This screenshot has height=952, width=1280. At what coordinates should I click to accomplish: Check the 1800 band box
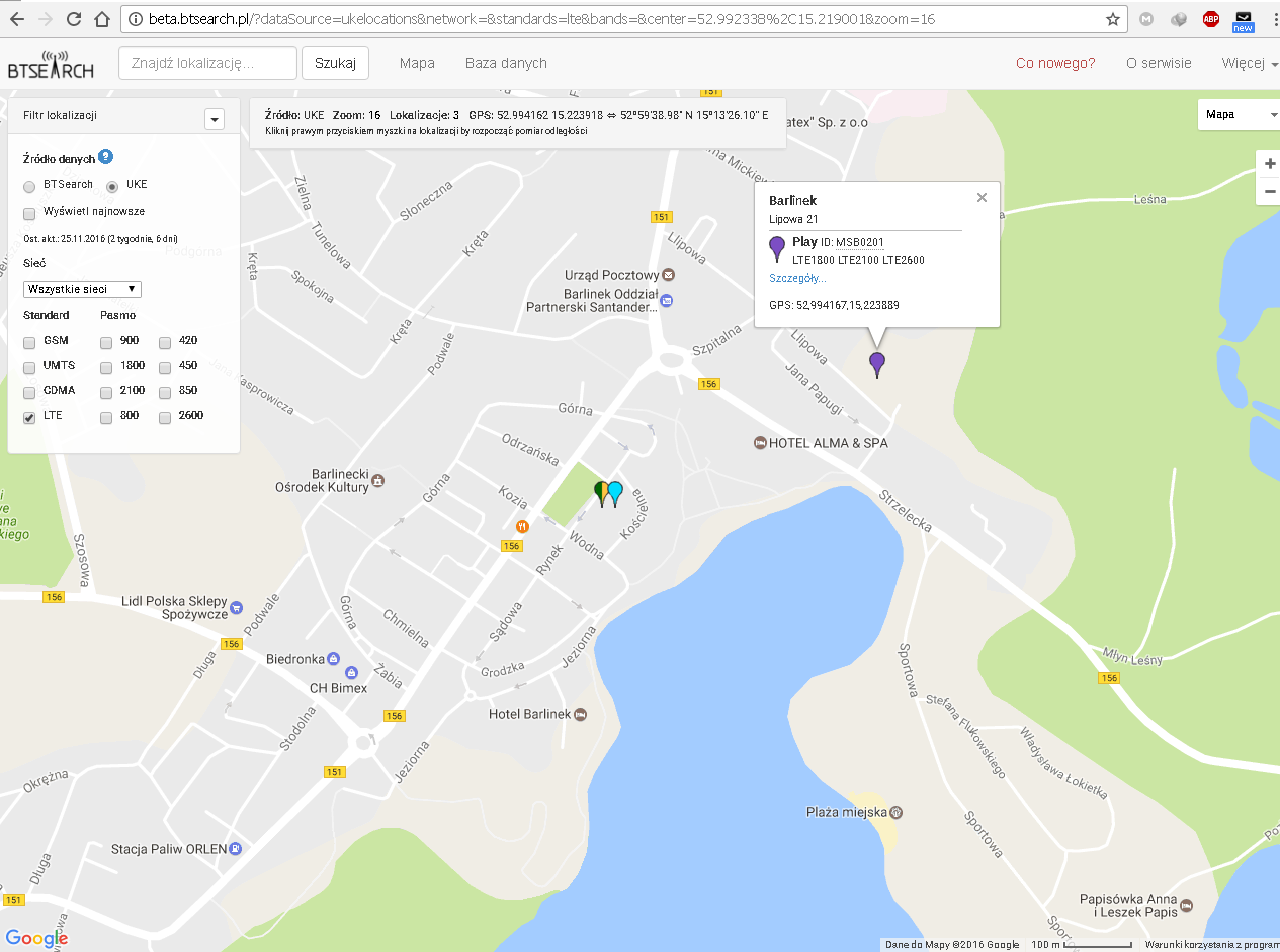click(x=106, y=367)
